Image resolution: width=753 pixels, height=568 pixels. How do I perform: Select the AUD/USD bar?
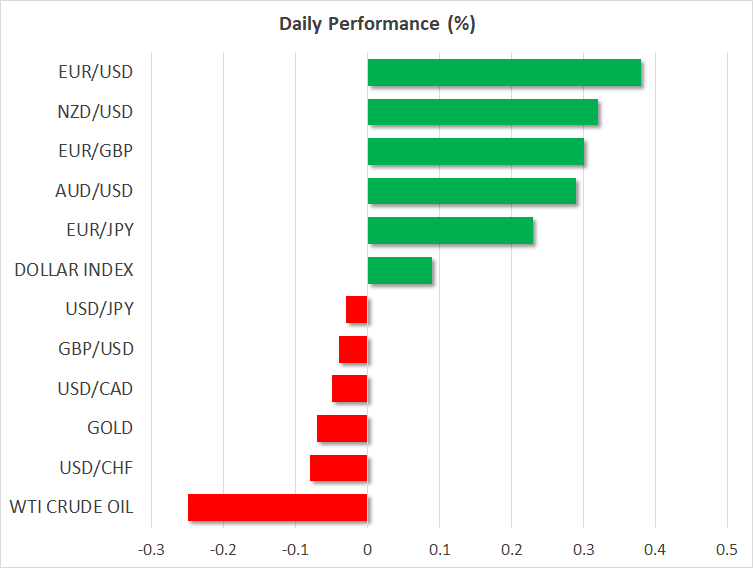472,191
